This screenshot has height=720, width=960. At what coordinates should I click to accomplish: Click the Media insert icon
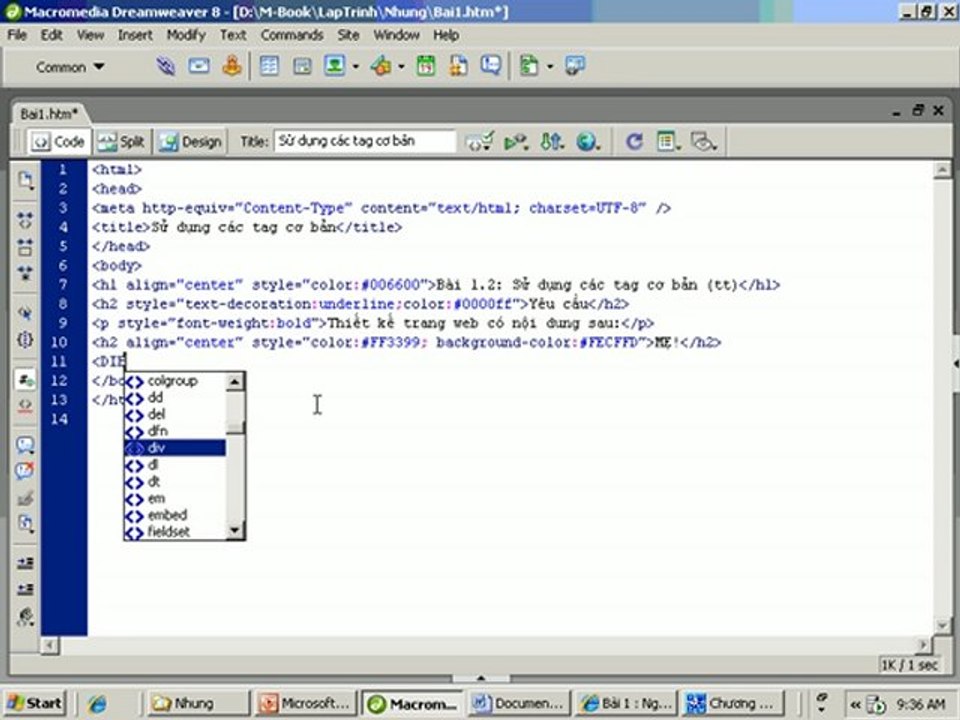click(381, 66)
